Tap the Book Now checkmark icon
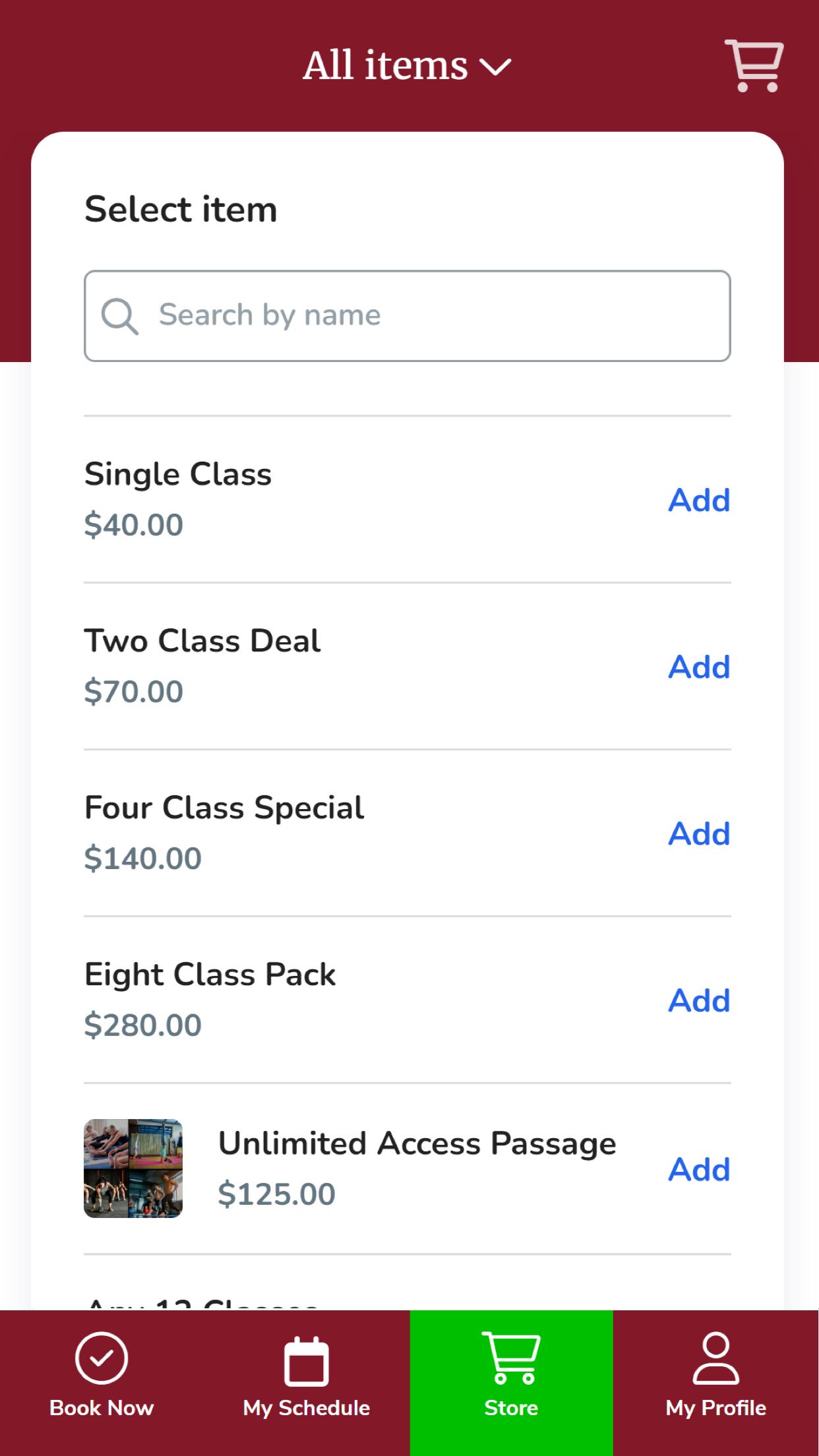The image size is (819, 1456). point(102,1358)
